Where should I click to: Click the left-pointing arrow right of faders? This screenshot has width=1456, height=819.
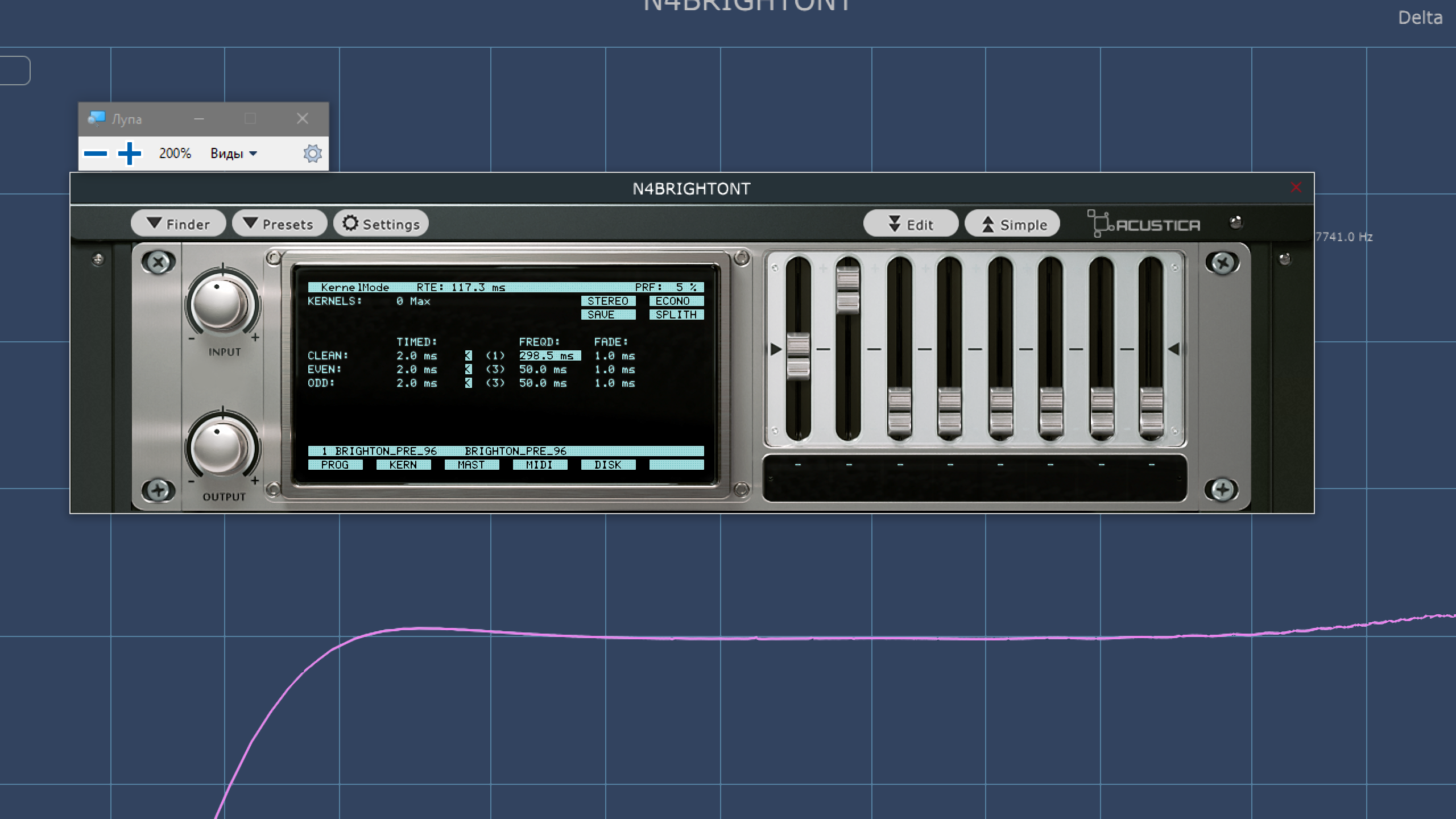pyautogui.click(x=1173, y=349)
